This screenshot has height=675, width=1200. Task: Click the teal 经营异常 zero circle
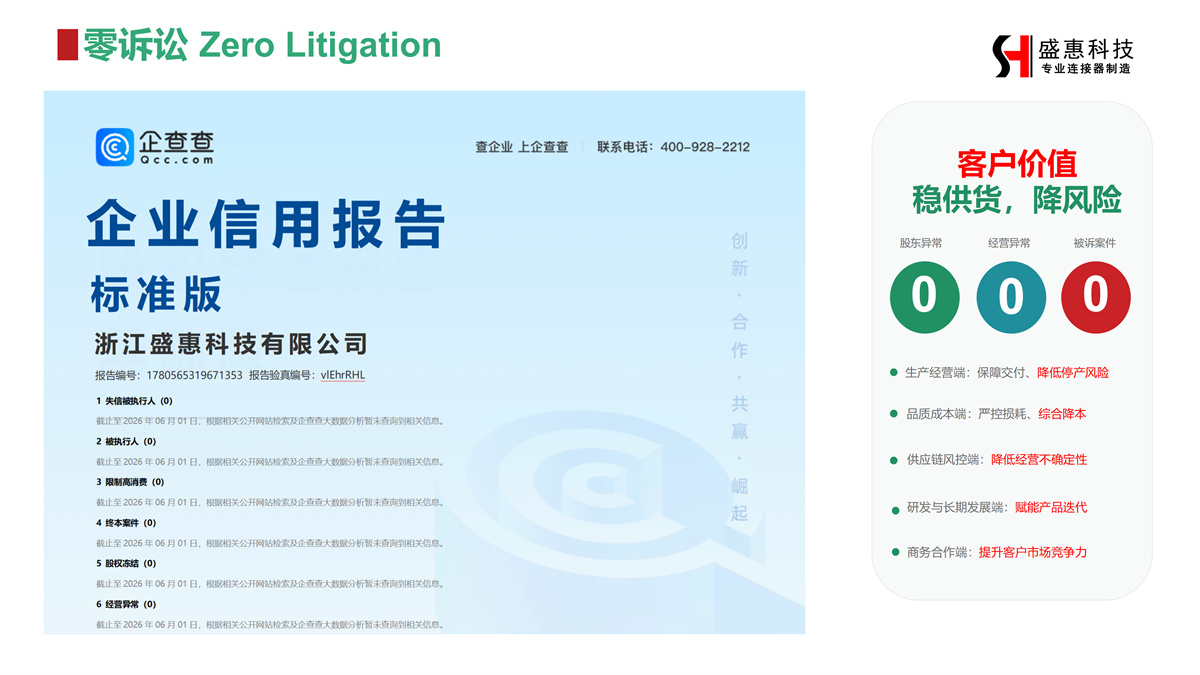click(1011, 297)
